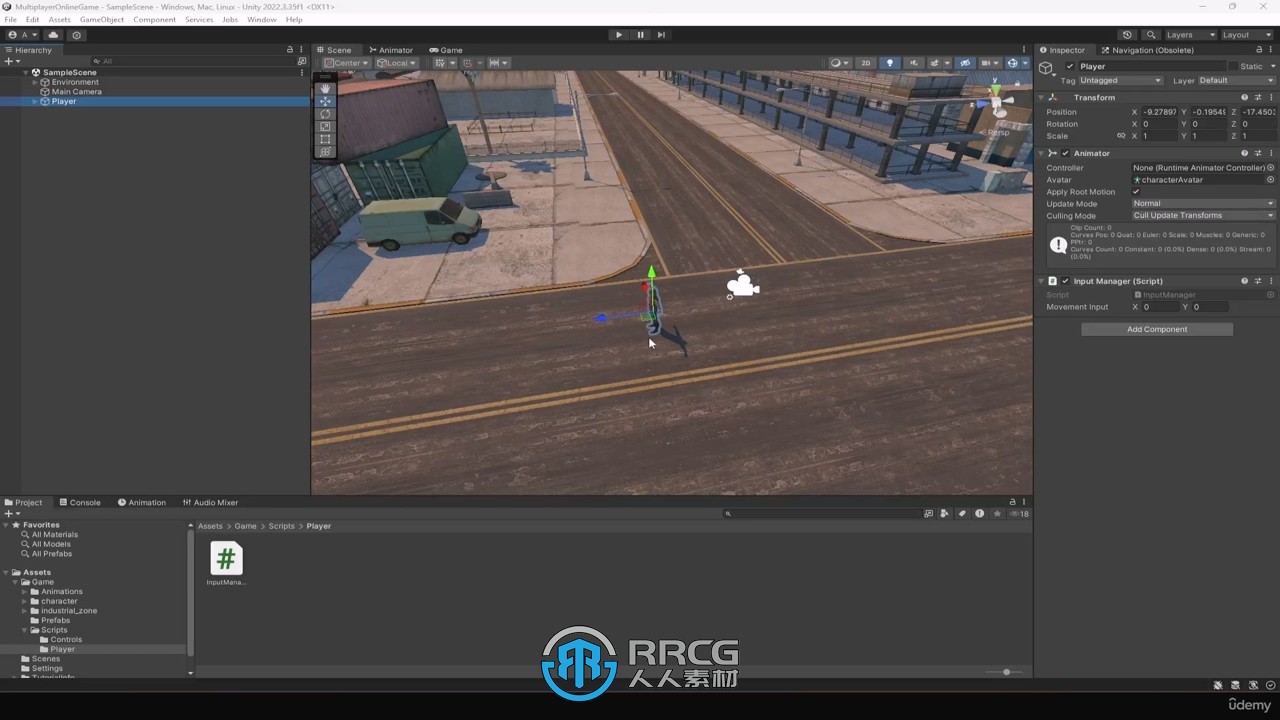Screen dimensions: 1280x720
Task: Open Undo History
Action: coord(1127,35)
